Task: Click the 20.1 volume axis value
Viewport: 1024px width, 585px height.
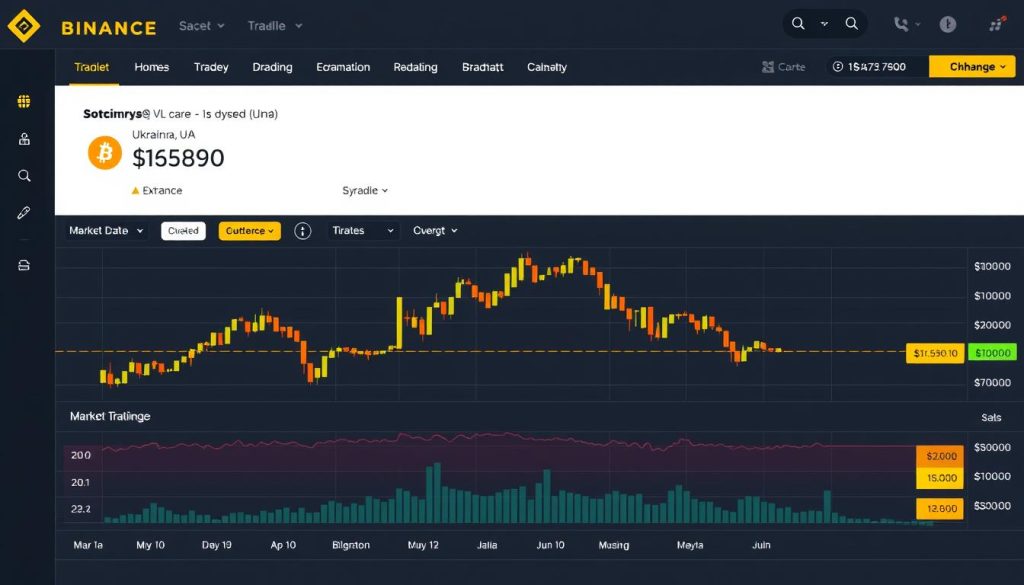Action: pos(80,482)
